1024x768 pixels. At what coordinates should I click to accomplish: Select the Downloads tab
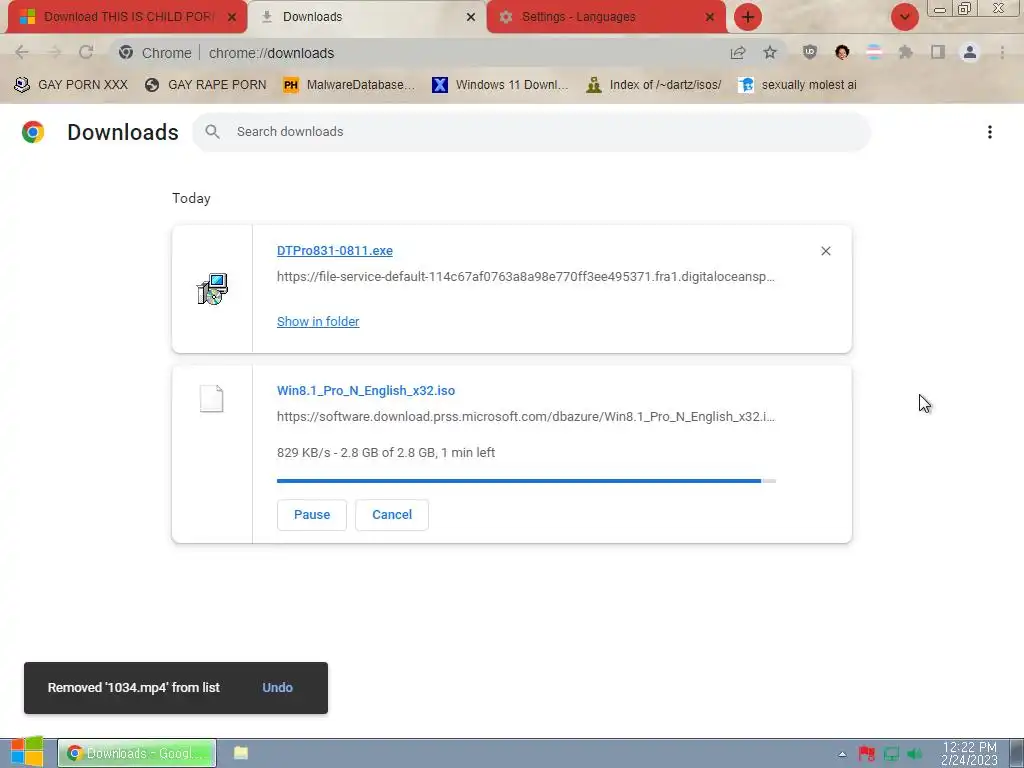pyautogui.click(x=367, y=17)
